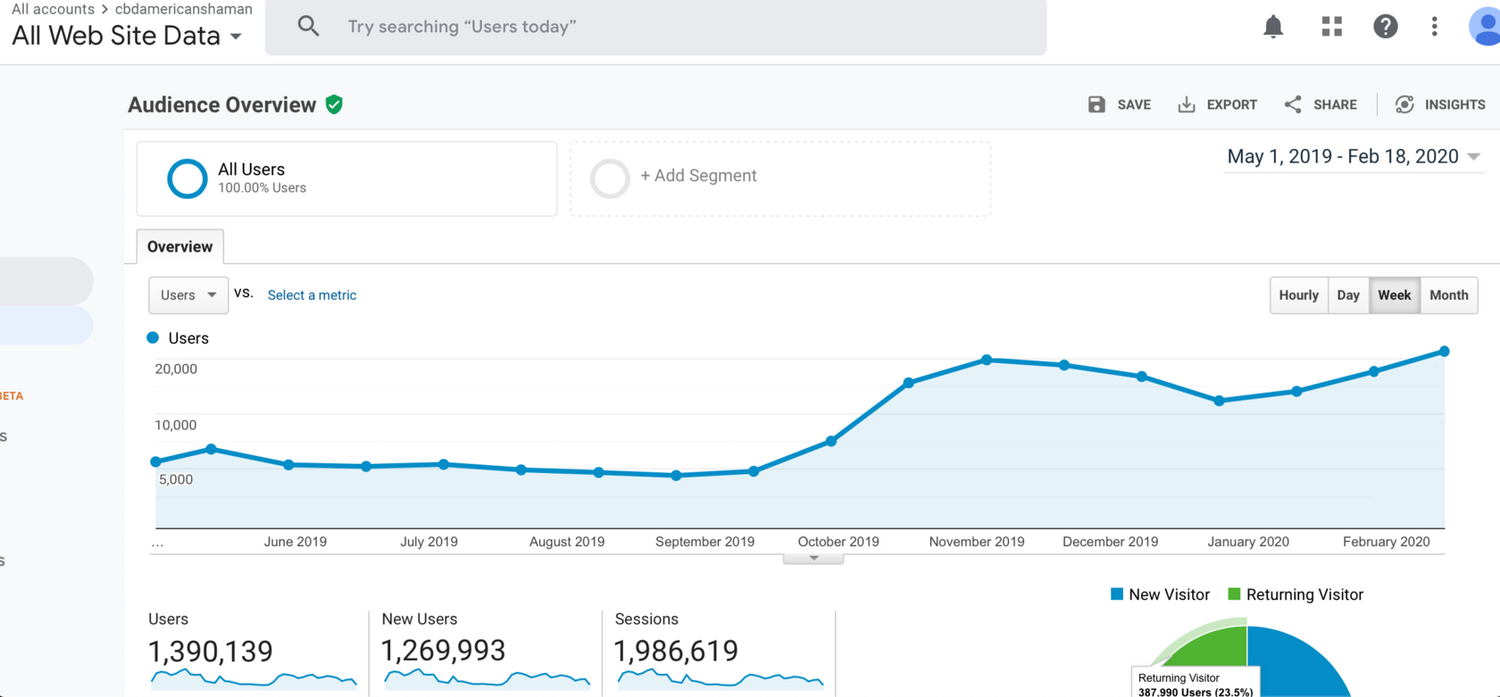Click the "1,269,993" new users total
1500x697 pixels.
point(443,652)
